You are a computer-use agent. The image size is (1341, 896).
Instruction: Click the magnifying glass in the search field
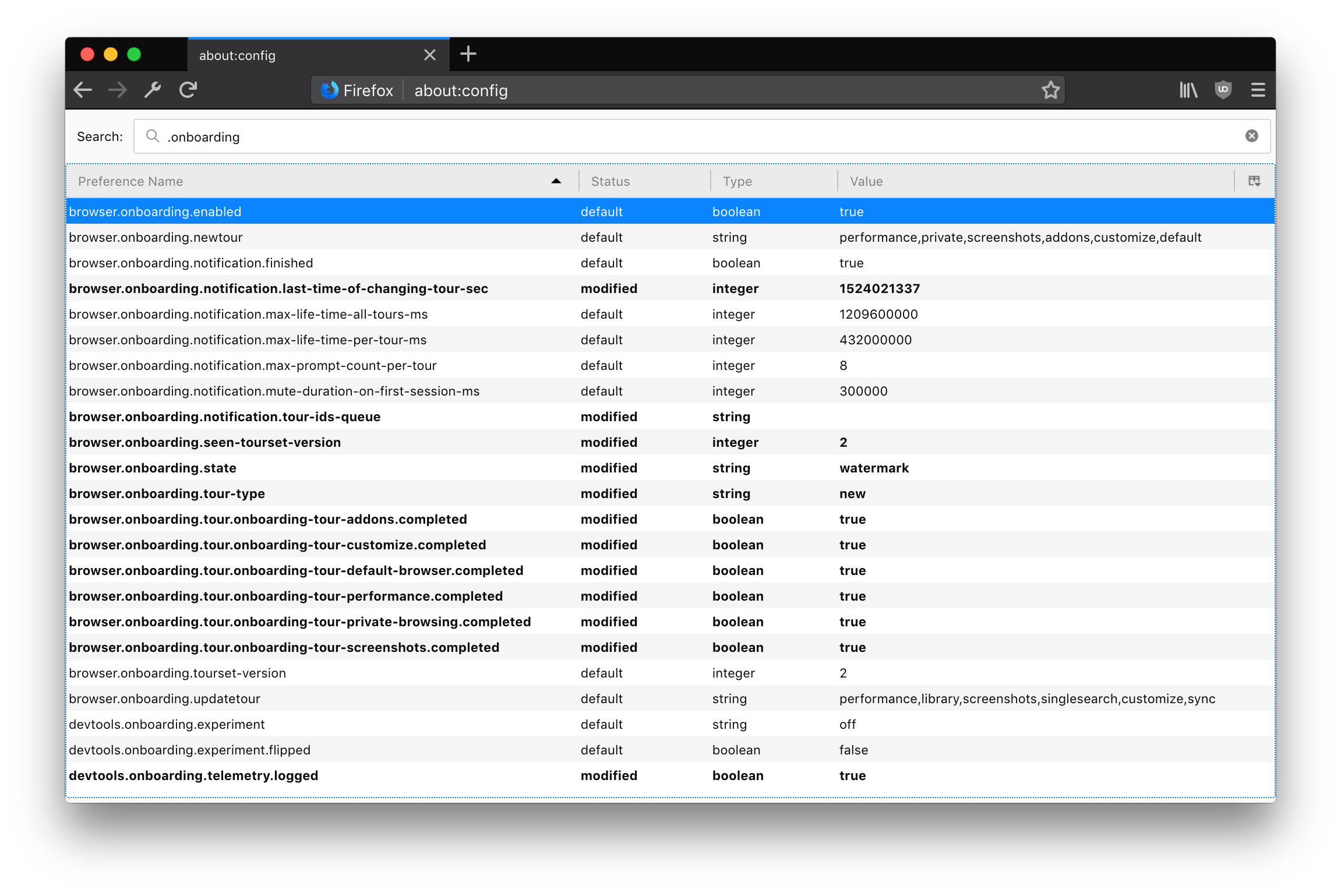tap(153, 136)
